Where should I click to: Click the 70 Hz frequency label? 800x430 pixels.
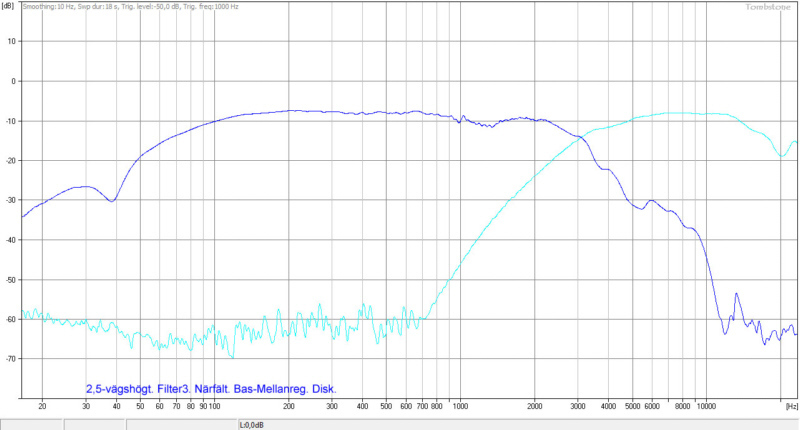[x=177, y=407]
